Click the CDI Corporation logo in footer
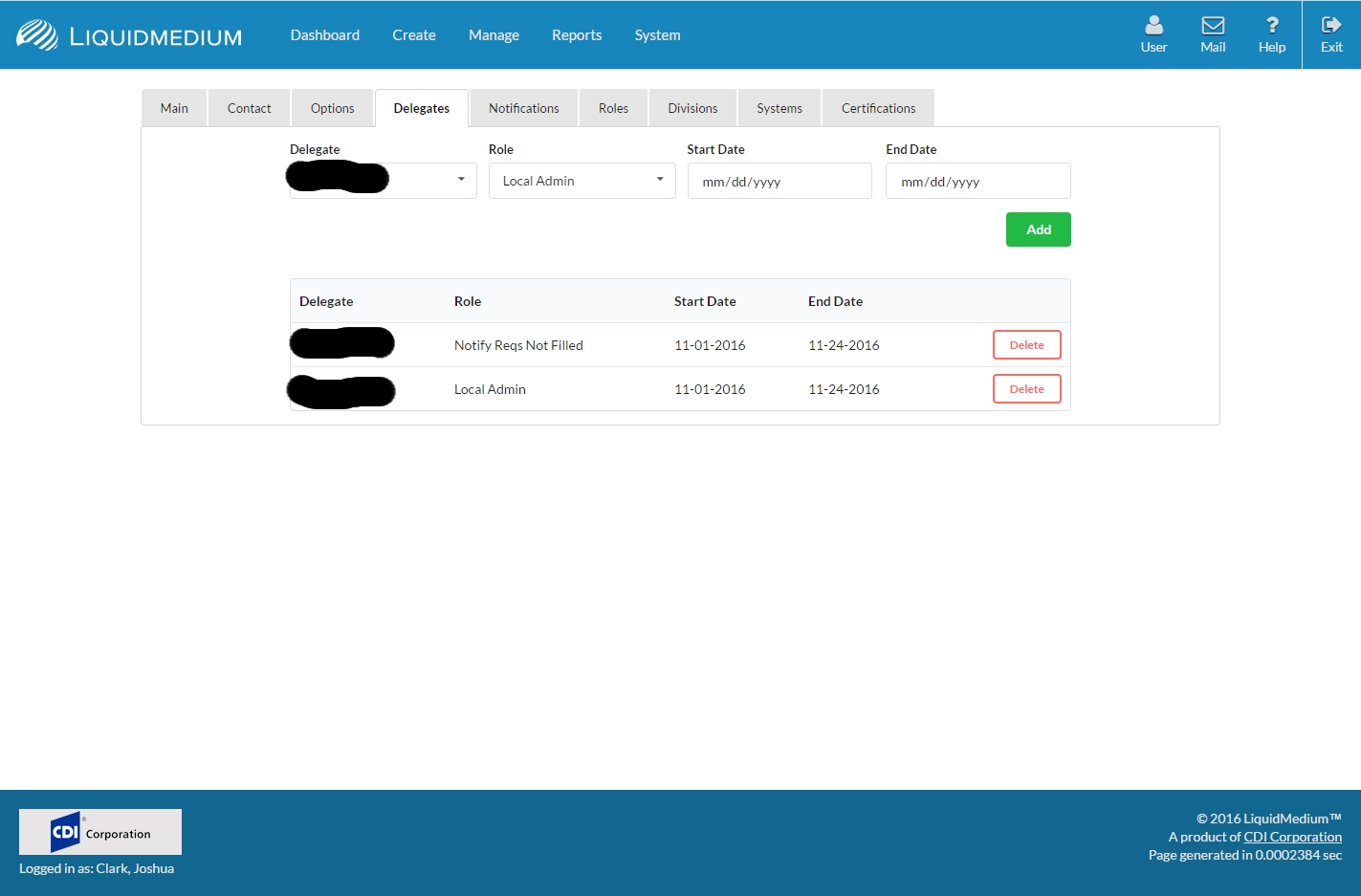This screenshot has height=896, width=1361. pos(100,832)
